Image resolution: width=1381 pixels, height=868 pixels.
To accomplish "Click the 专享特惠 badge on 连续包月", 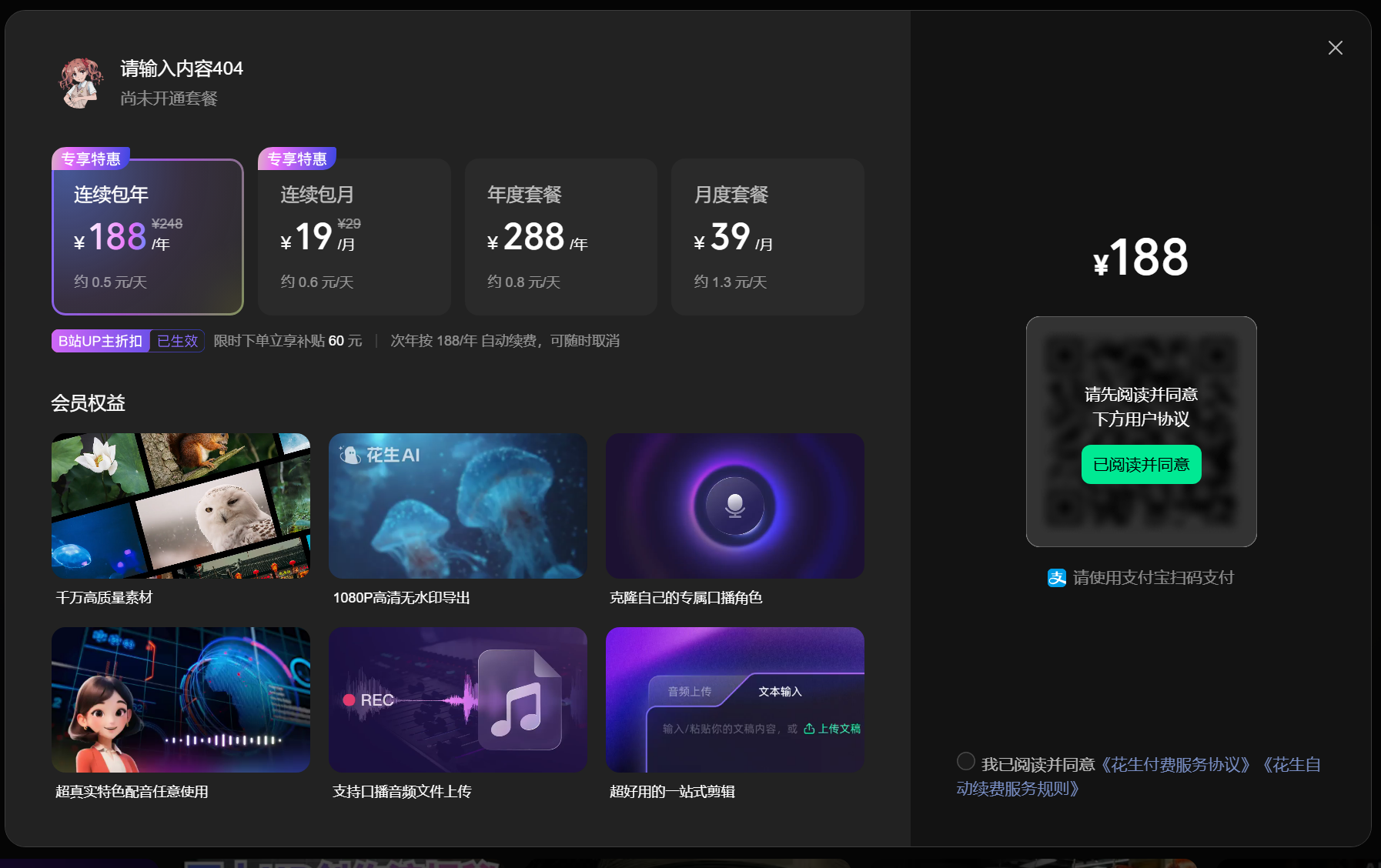I will [x=297, y=159].
